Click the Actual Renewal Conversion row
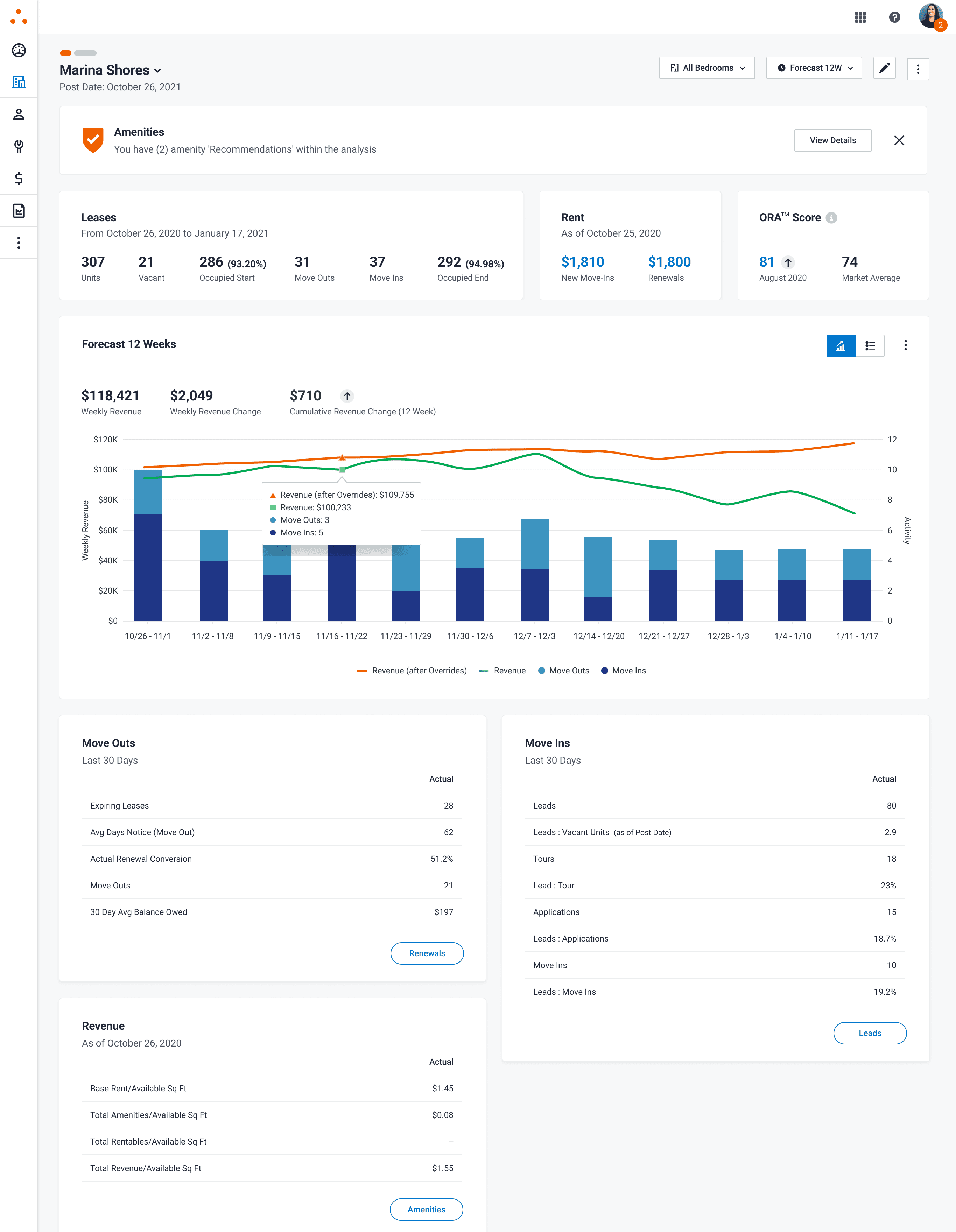This screenshot has width=956, height=1232. point(272,859)
